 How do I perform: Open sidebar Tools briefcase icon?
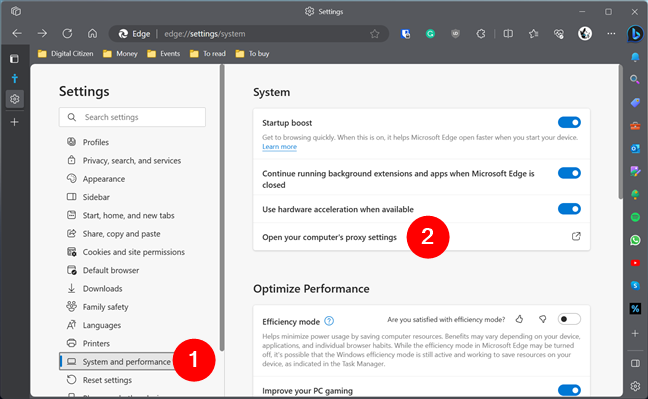pos(635,126)
